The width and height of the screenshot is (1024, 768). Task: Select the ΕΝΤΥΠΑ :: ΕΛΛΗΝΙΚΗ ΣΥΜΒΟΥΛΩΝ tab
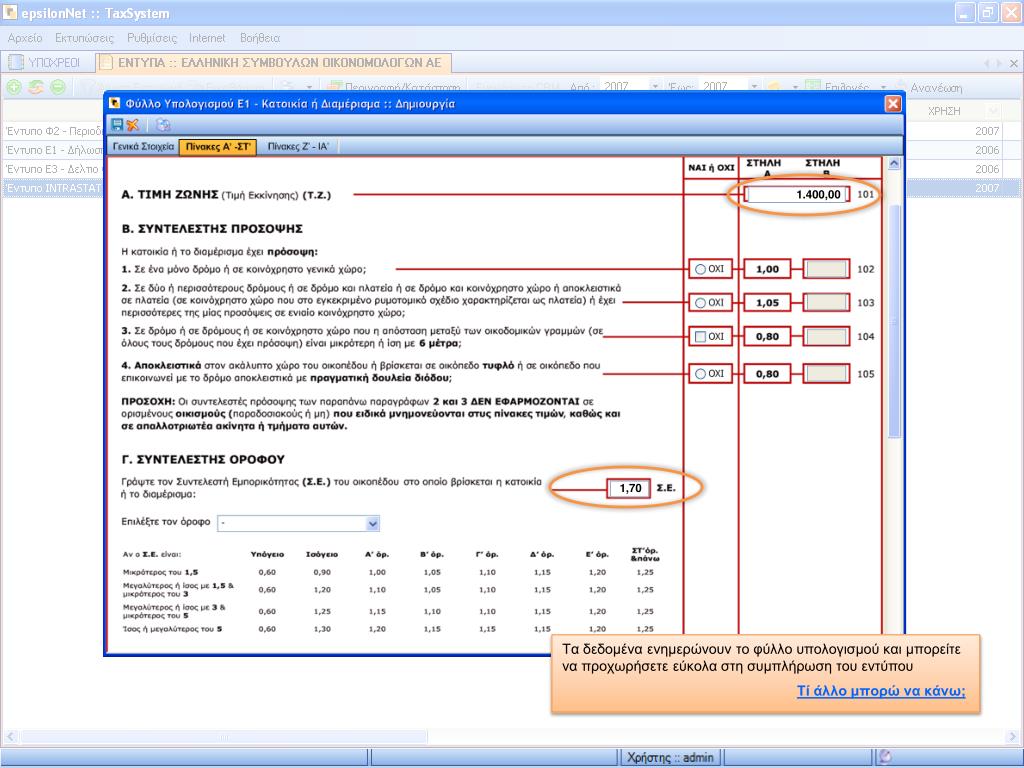pyautogui.click(x=274, y=63)
